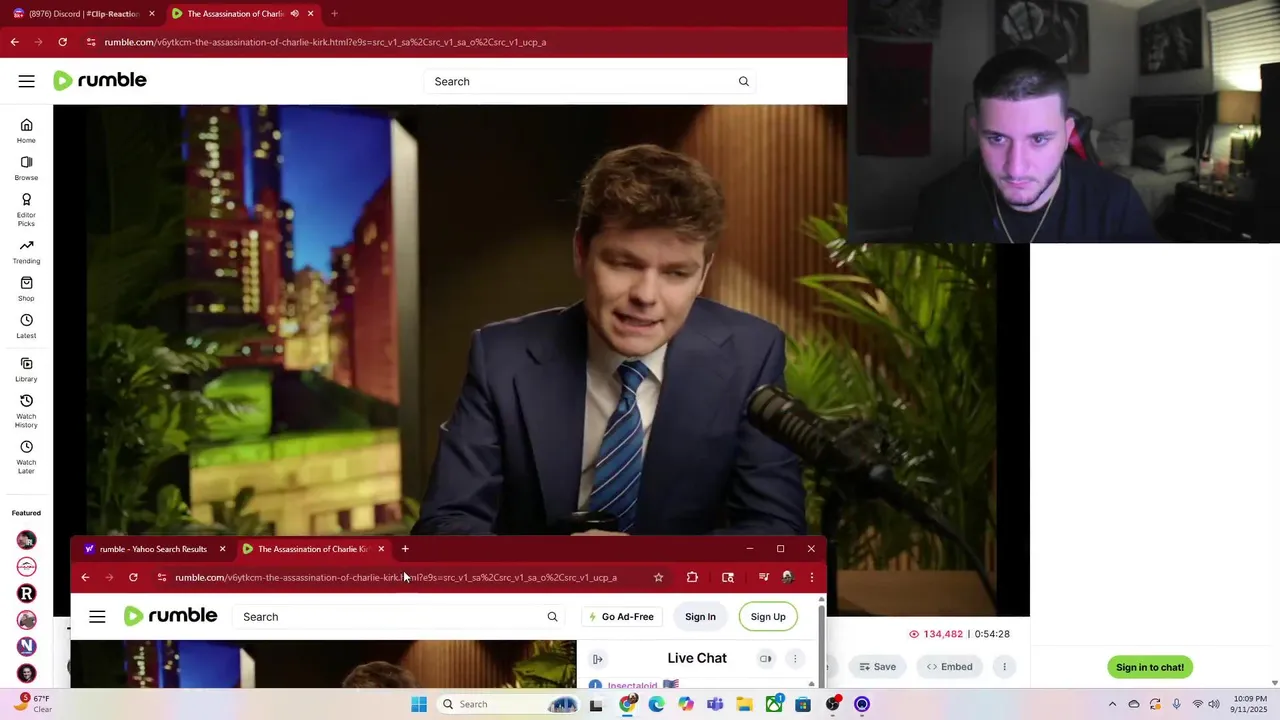The image size is (1280, 720).
Task: Open the profile avatar in the front browser toolbar
Action: click(x=788, y=577)
